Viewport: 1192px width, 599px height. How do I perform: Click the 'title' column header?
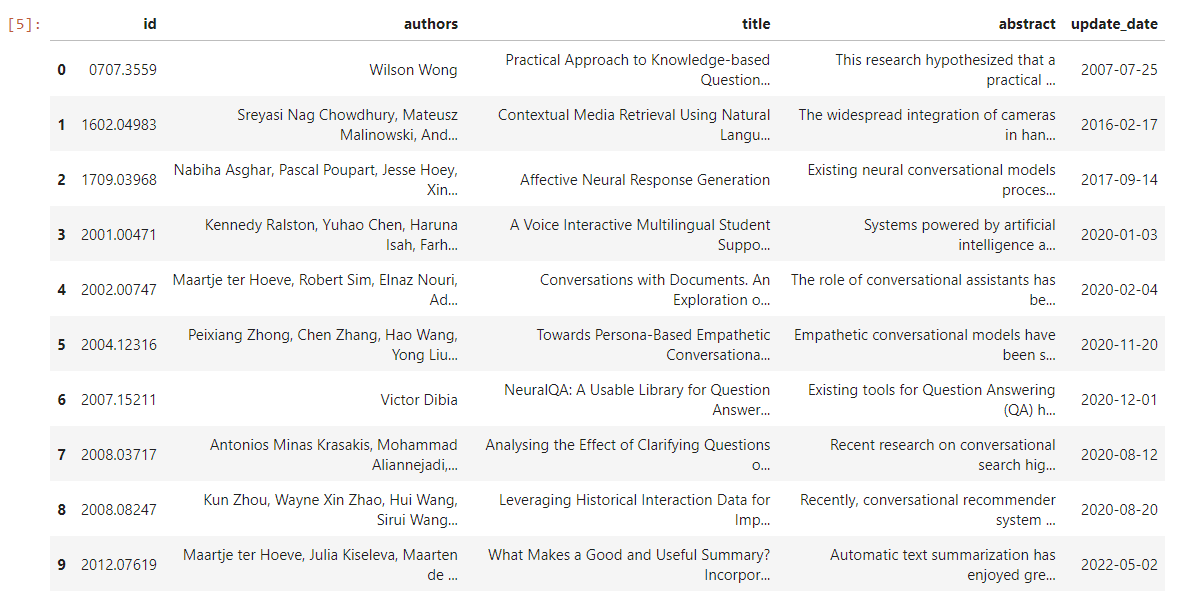[x=756, y=24]
